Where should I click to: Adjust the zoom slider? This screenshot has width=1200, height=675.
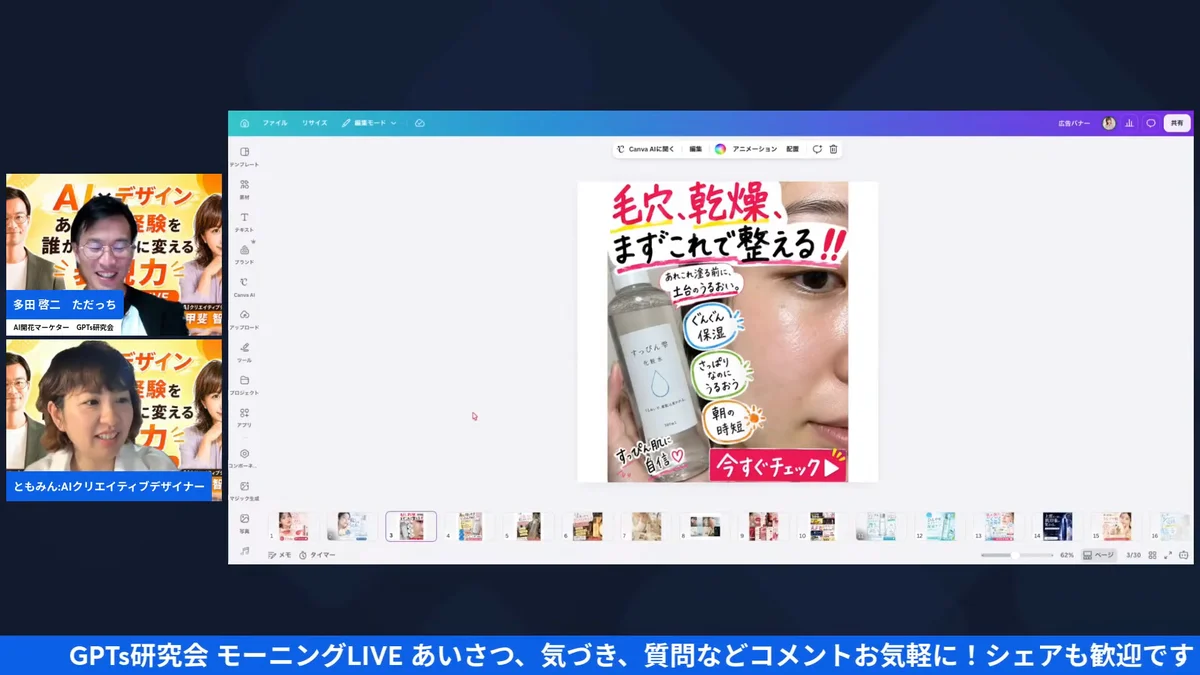pos(1016,555)
